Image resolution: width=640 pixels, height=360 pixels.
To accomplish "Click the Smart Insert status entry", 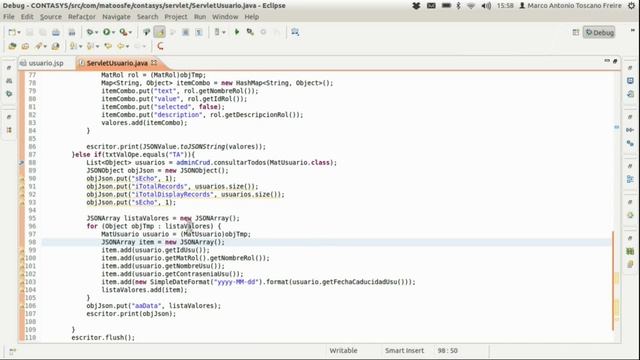I will (x=404, y=351).
